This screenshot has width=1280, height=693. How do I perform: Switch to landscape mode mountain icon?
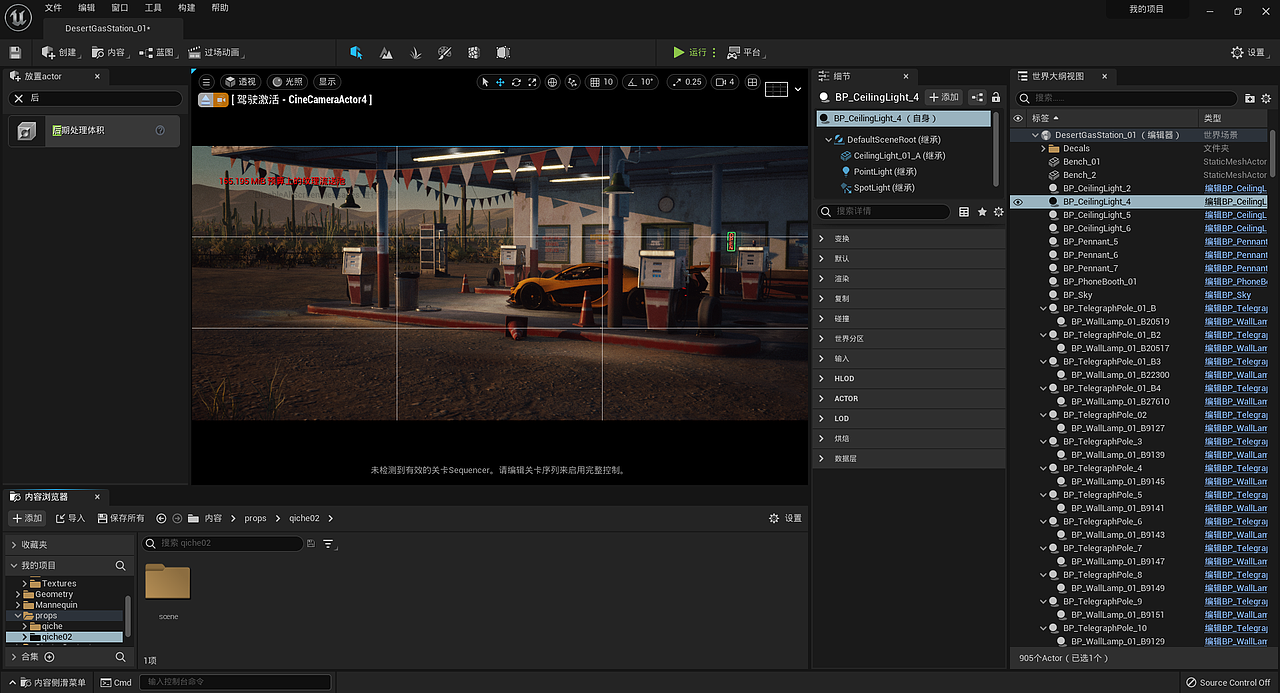pos(386,52)
